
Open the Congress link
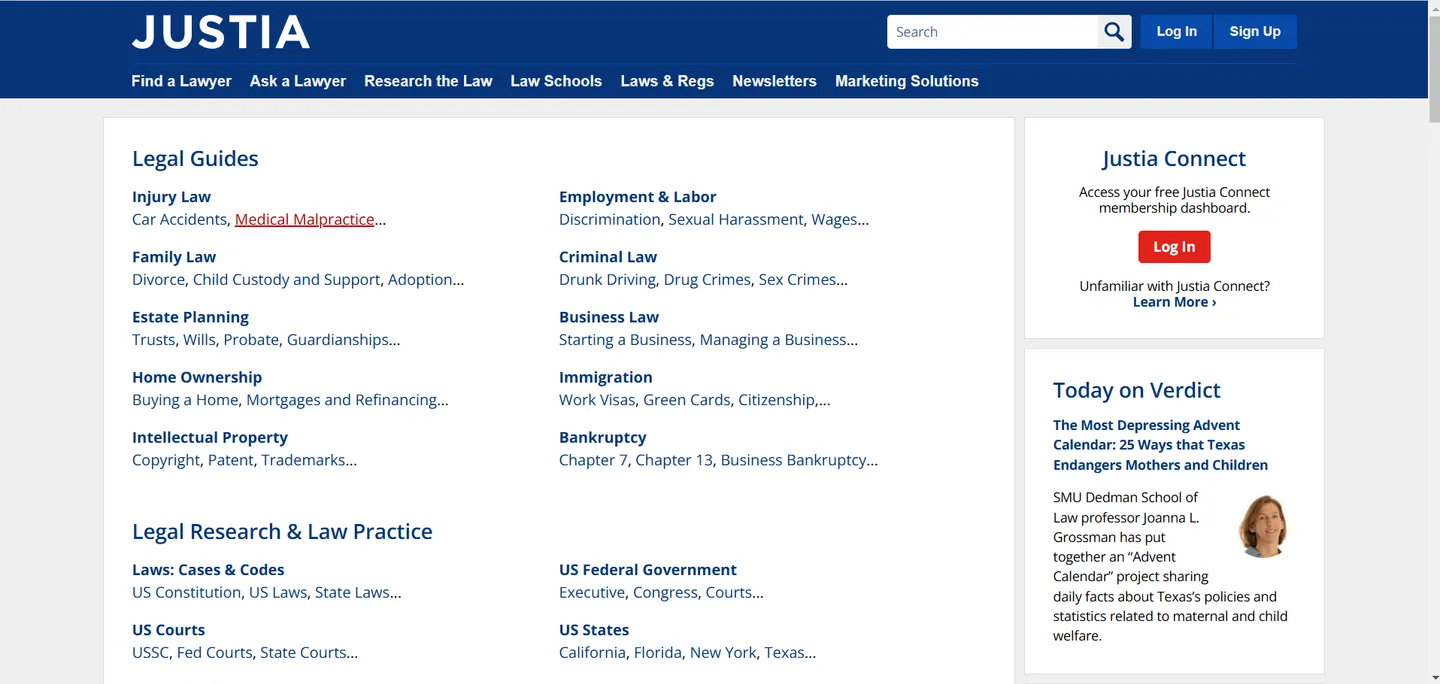pyautogui.click(x=665, y=592)
